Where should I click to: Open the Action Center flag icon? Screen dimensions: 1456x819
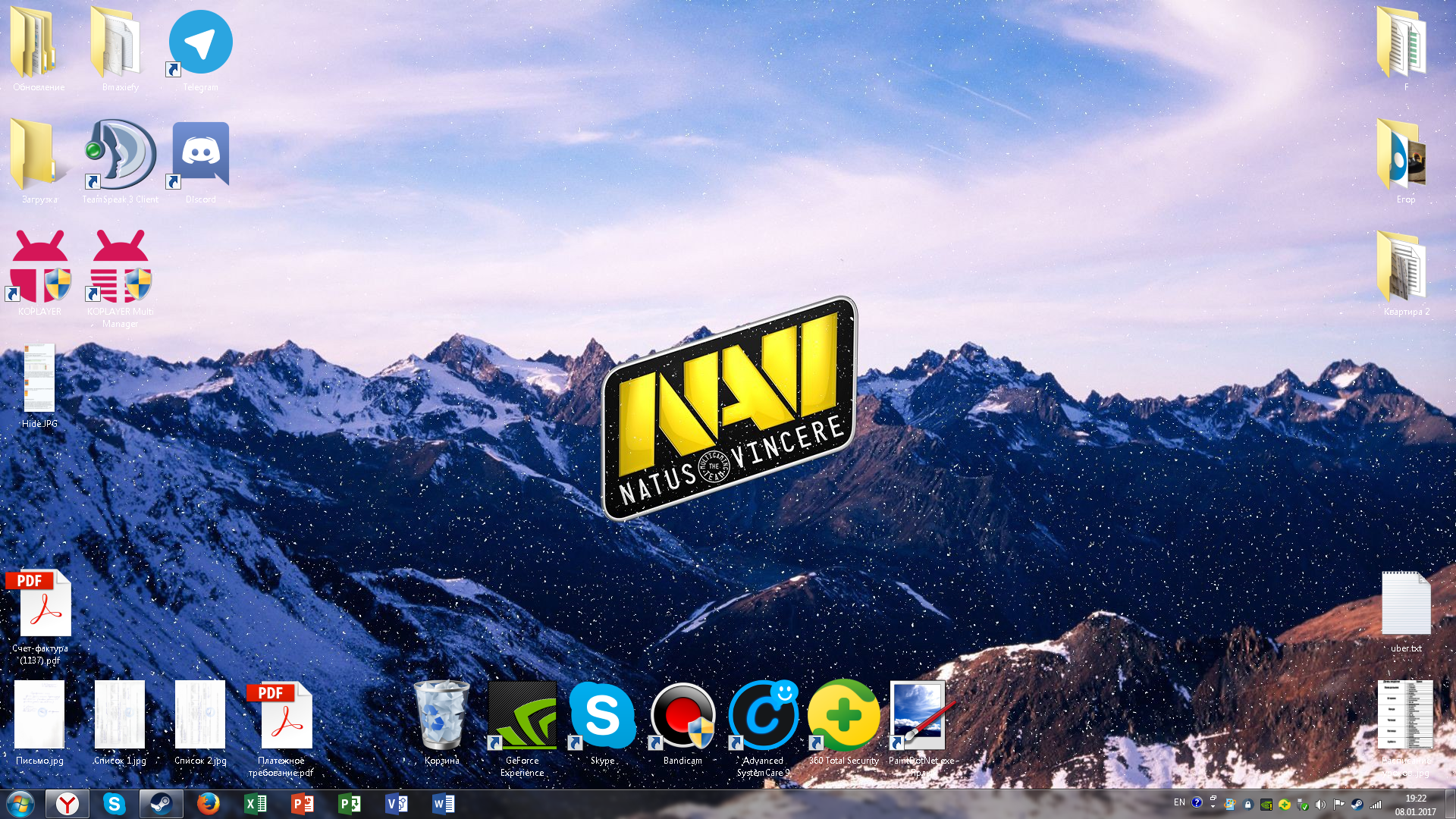(1339, 805)
